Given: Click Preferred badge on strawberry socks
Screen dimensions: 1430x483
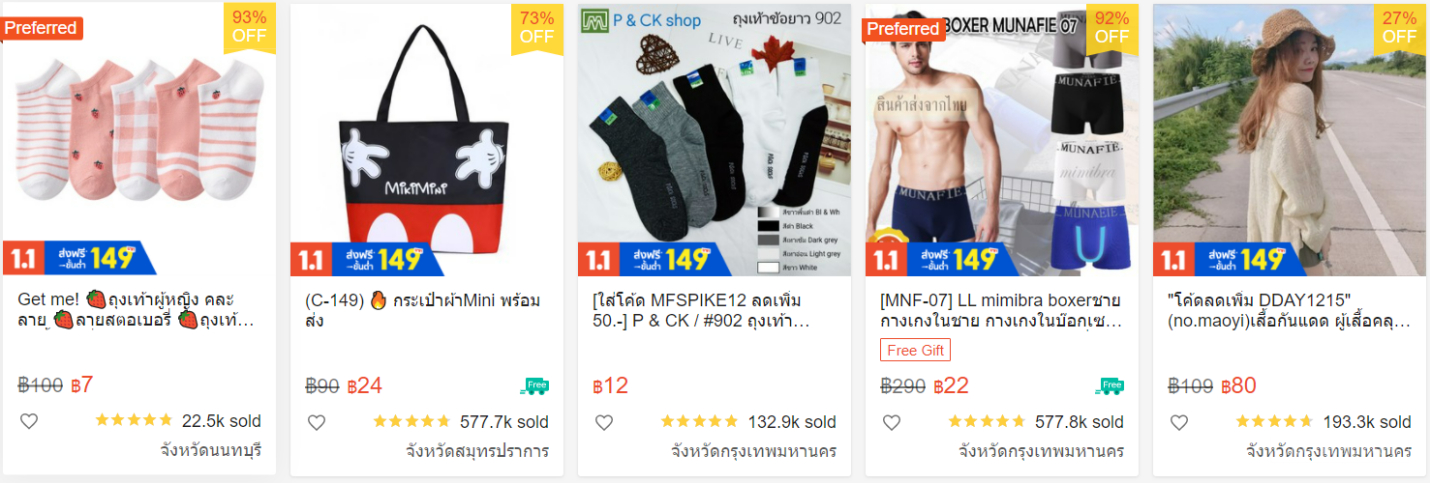Looking at the screenshot, I should 42,28.
